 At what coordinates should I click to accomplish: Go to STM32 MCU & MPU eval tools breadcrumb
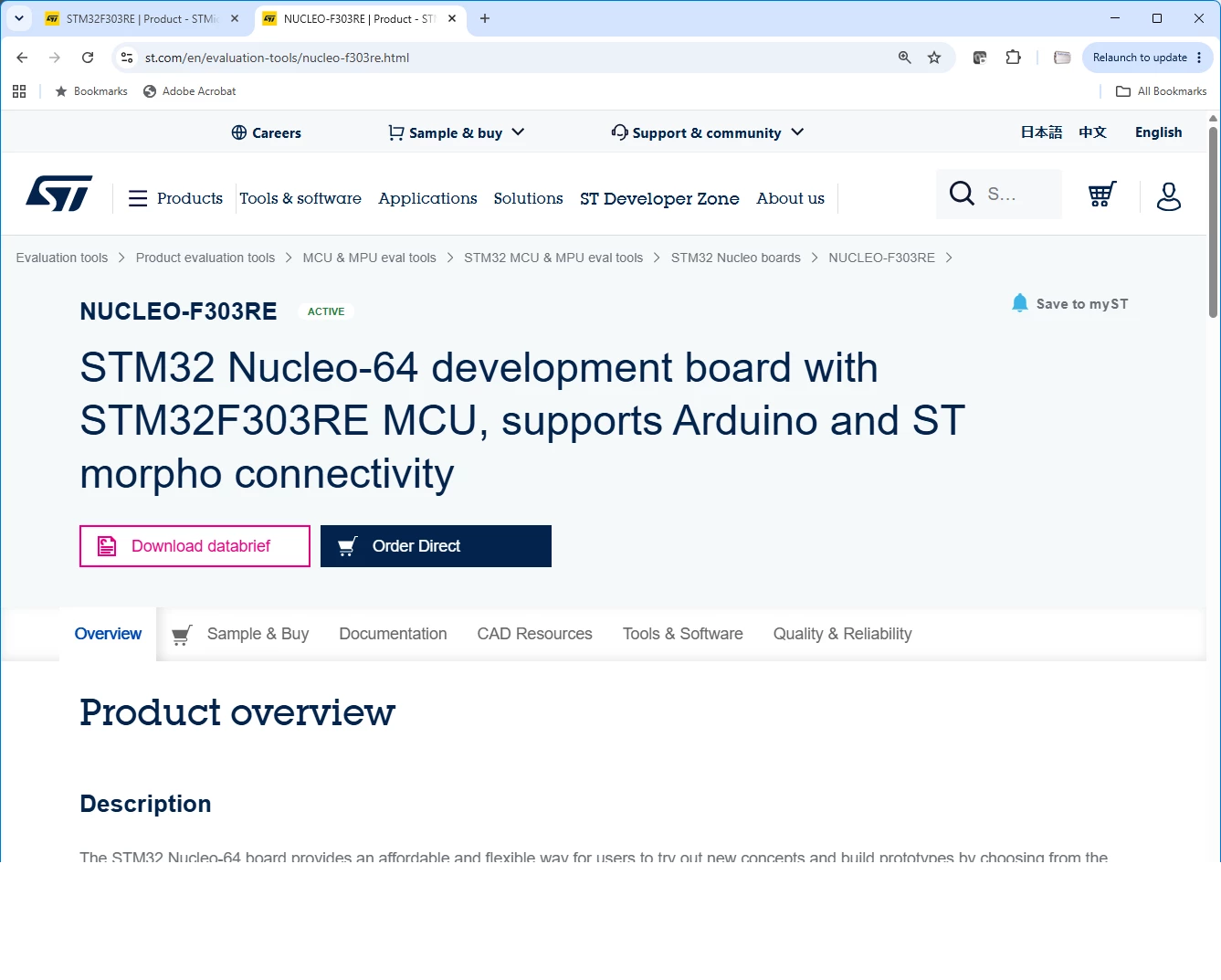[x=553, y=258]
